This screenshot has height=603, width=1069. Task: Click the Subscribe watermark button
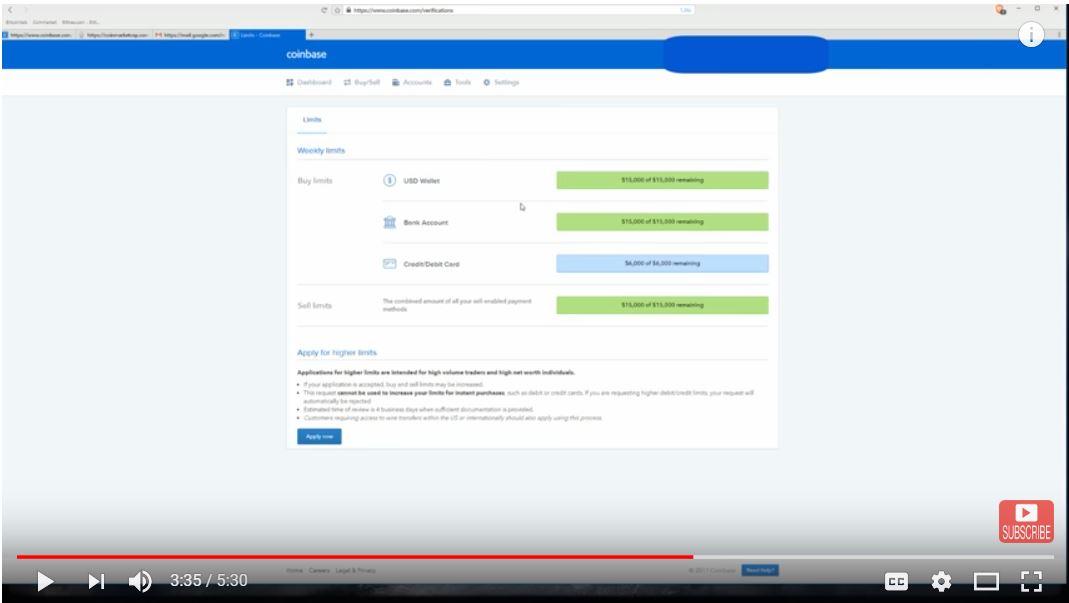pyautogui.click(x=1026, y=522)
